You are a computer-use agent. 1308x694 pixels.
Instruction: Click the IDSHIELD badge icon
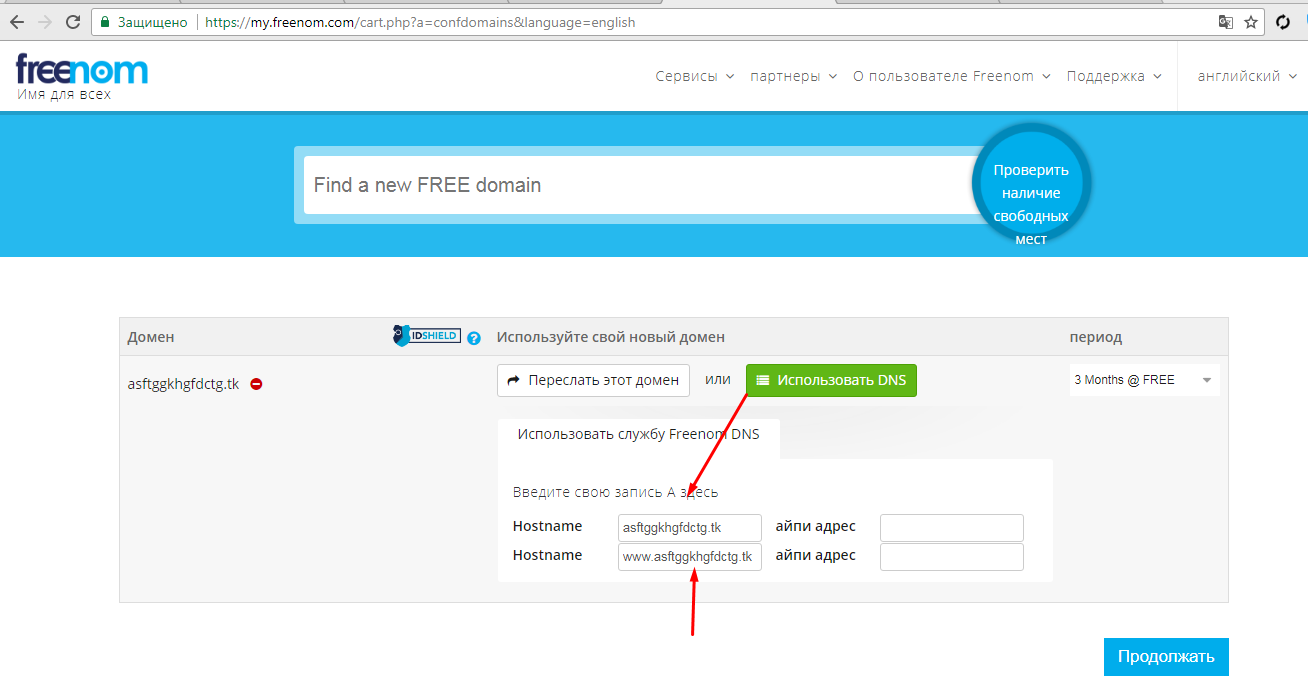click(x=427, y=336)
